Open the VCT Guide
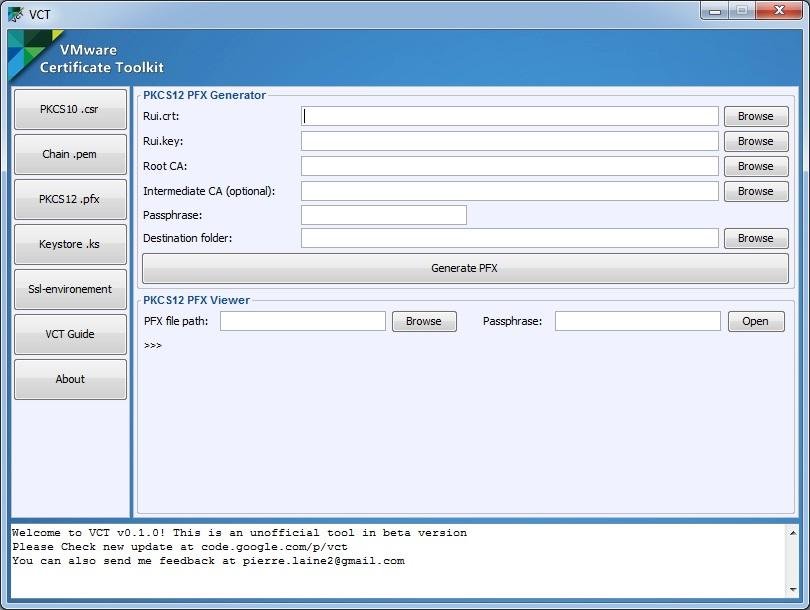Image resolution: width=810 pixels, height=610 pixels. click(x=70, y=334)
